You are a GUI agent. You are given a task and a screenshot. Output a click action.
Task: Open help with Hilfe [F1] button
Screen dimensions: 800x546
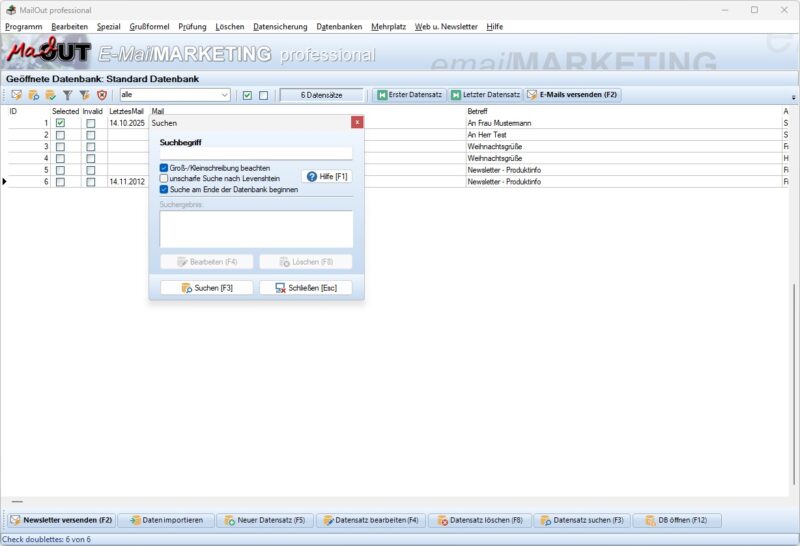[326, 176]
